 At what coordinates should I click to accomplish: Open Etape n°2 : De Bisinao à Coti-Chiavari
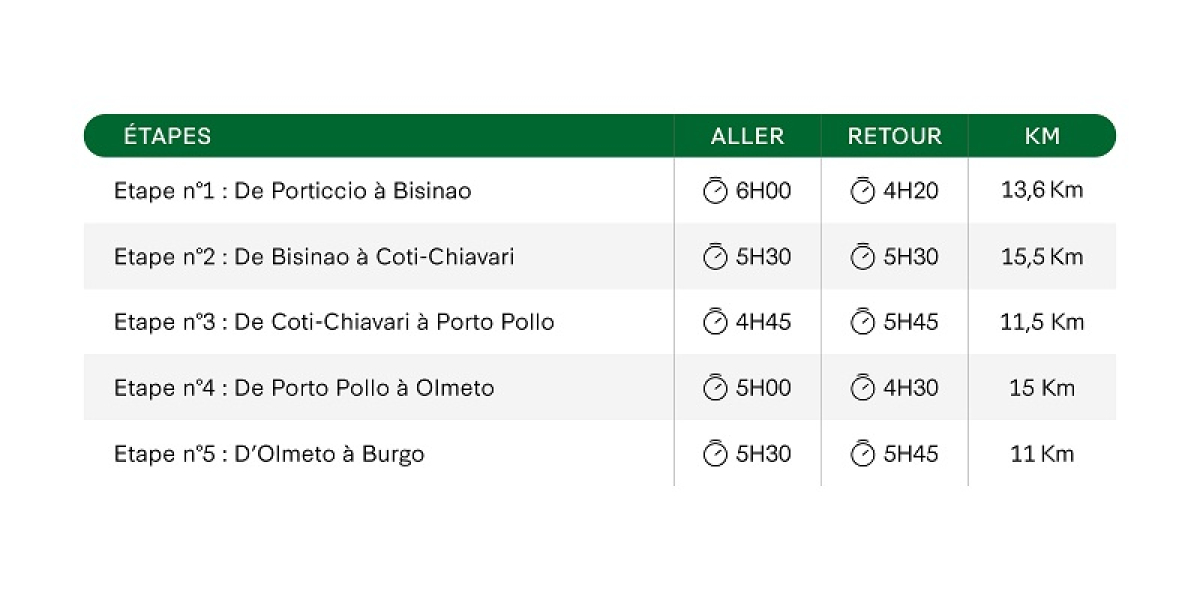coord(314,256)
